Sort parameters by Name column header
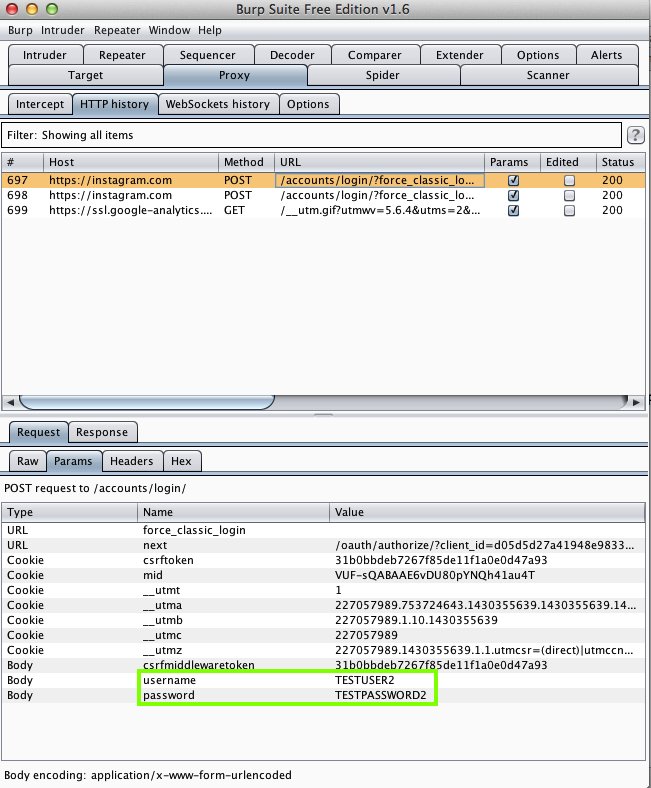651x788 pixels. coord(233,512)
